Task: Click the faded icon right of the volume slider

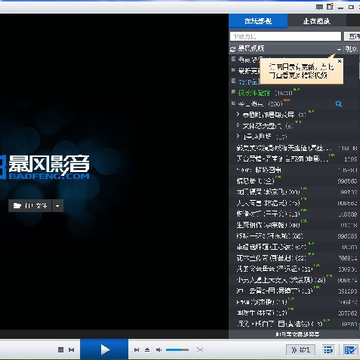Action: tap(200, 350)
